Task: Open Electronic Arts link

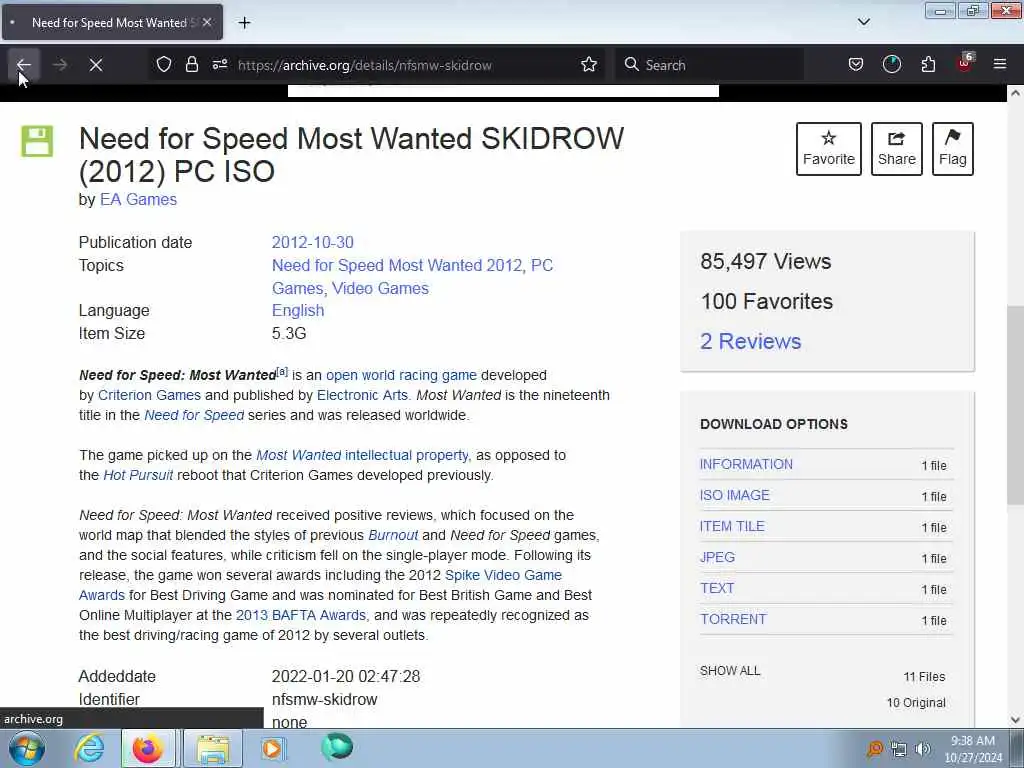Action: (362, 395)
